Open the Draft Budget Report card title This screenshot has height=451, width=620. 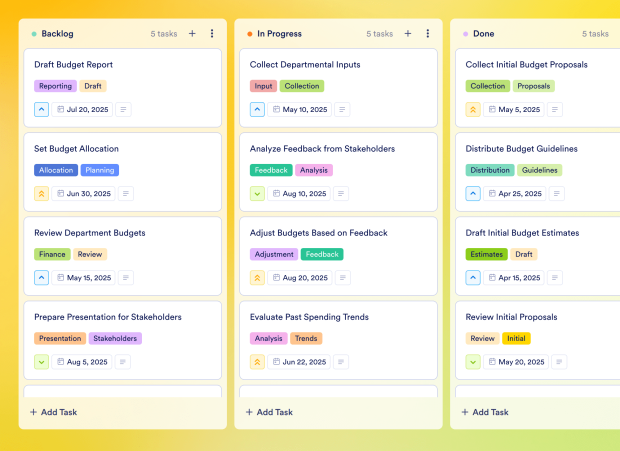click(74, 65)
